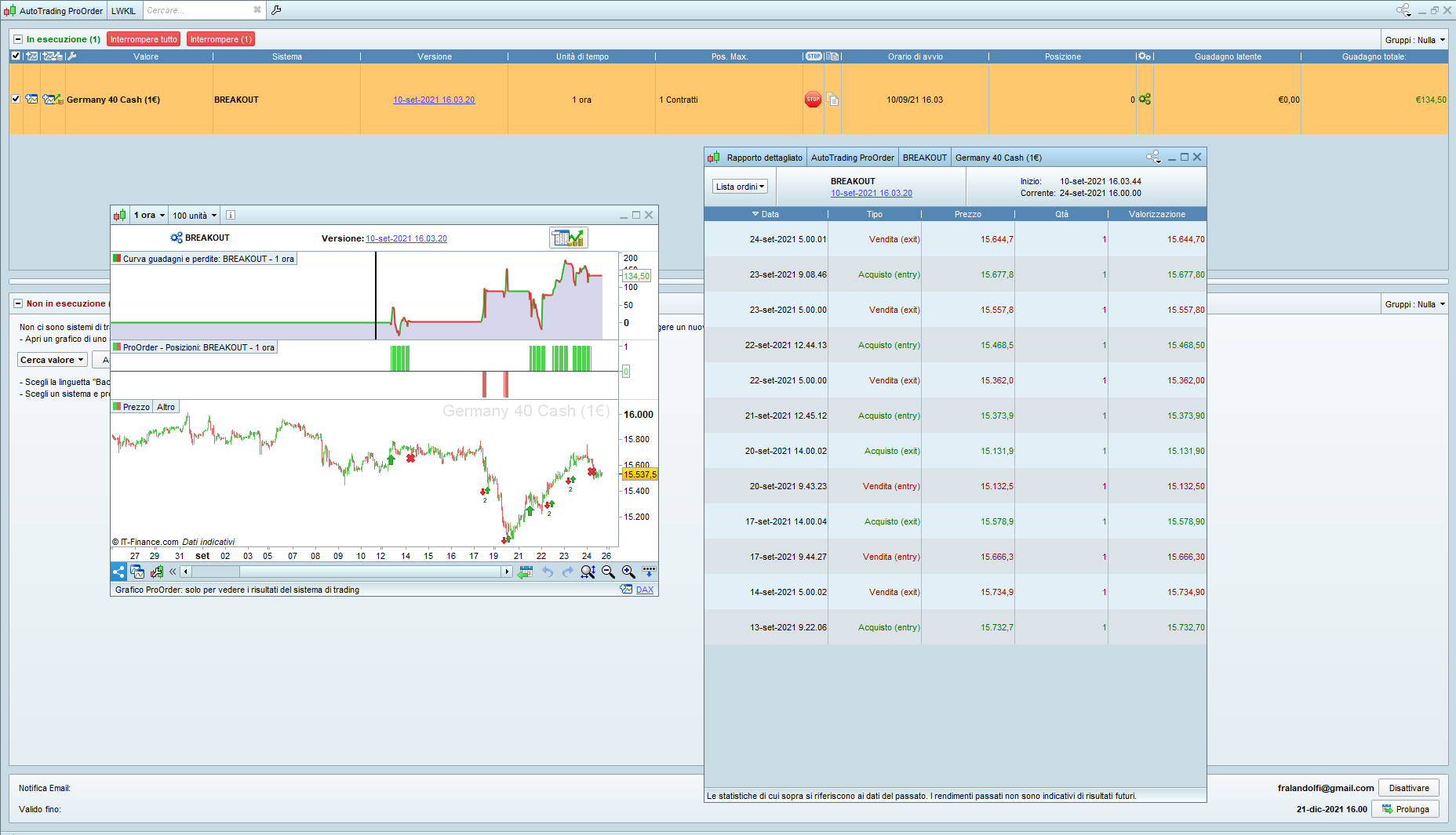This screenshot has height=835, width=1456.
Task: Collapse the In esecuzione section
Action: pos(18,39)
